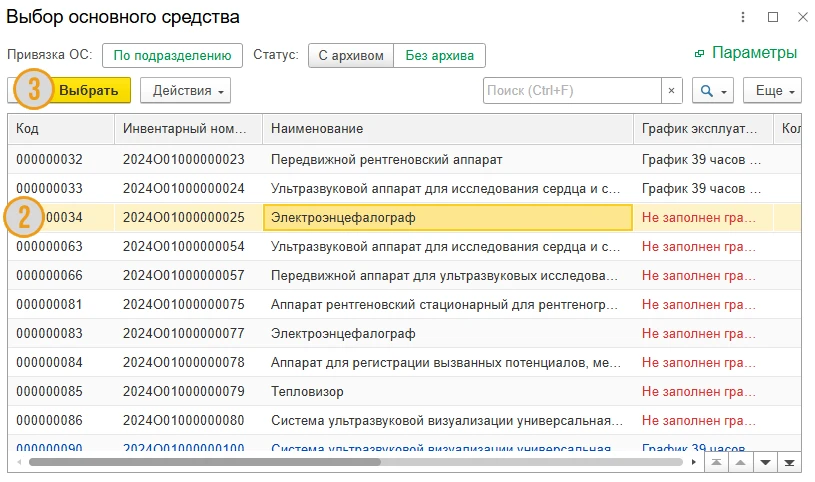The height and width of the screenshot is (482, 815).
Task: Jump to the first row of the list
Action: (x=716, y=462)
